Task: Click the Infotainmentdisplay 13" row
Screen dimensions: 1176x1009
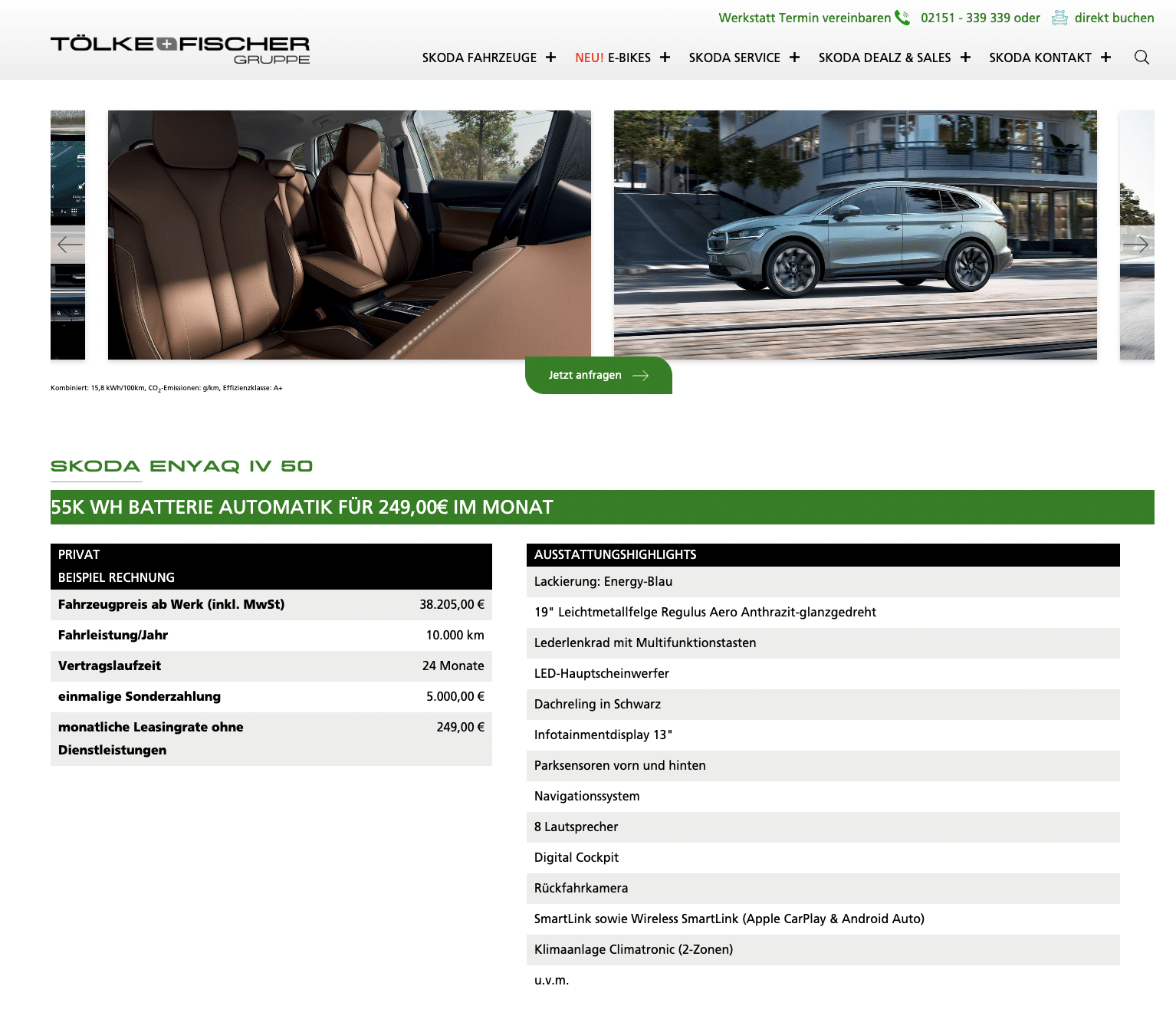Action: click(x=823, y=735)
